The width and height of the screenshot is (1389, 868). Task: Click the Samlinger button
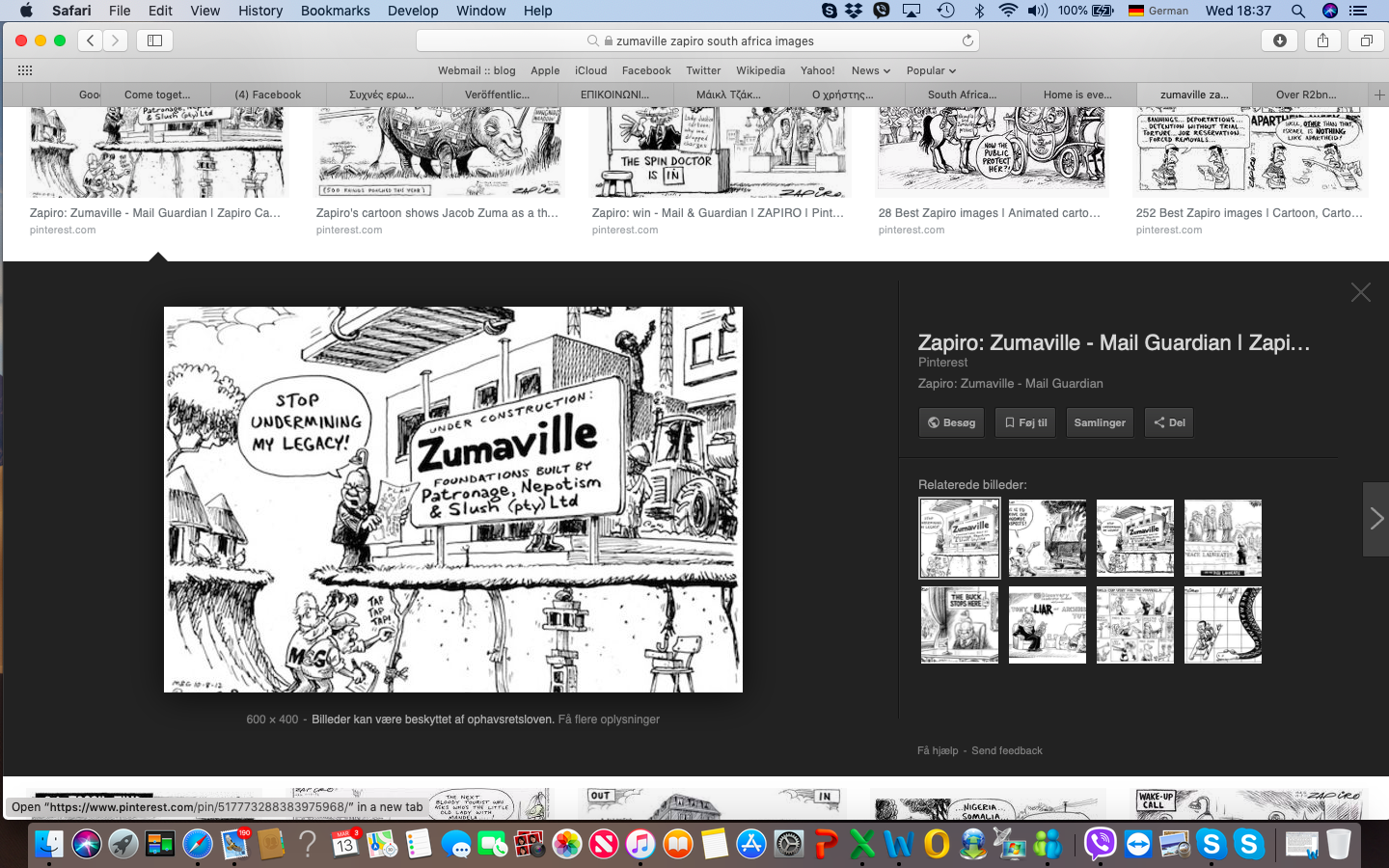1100,422
